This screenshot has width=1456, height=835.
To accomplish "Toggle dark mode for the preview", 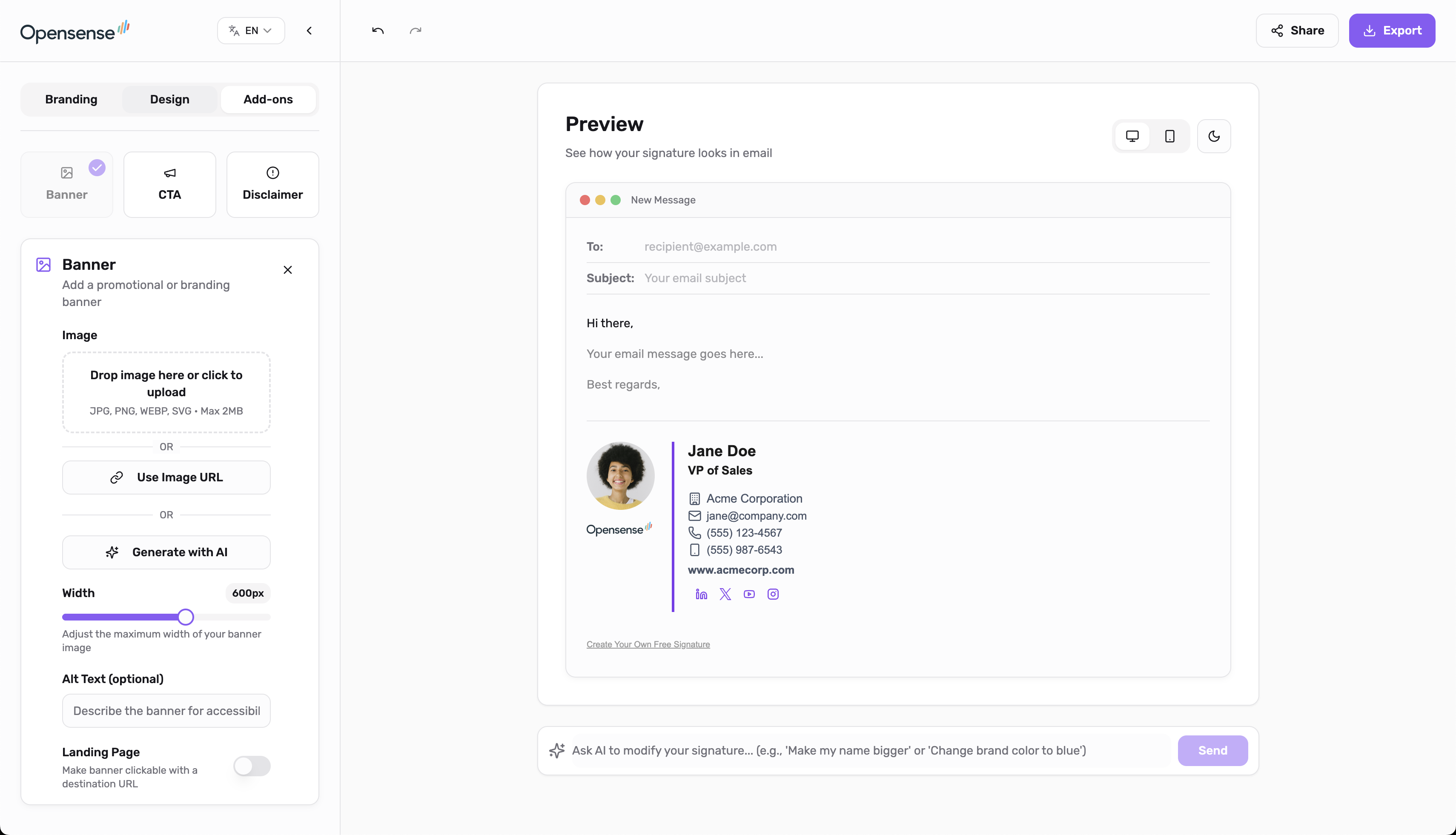I will click(x=1213, y=136).
